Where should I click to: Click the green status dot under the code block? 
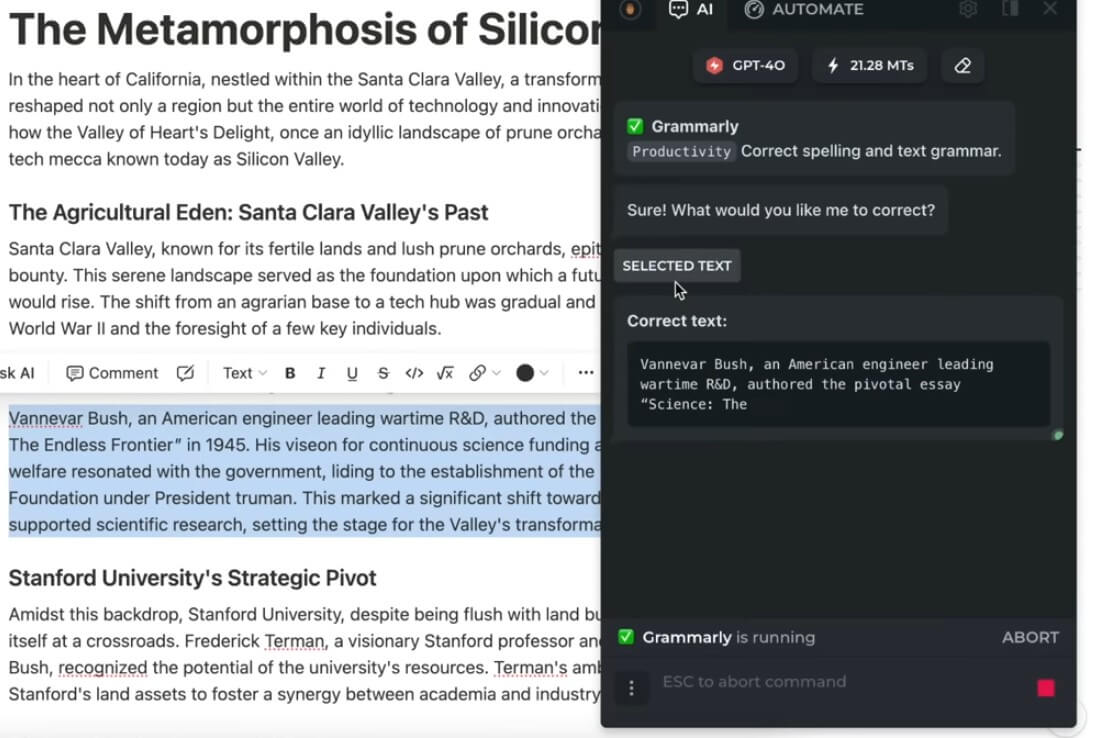coord(1058,436)
